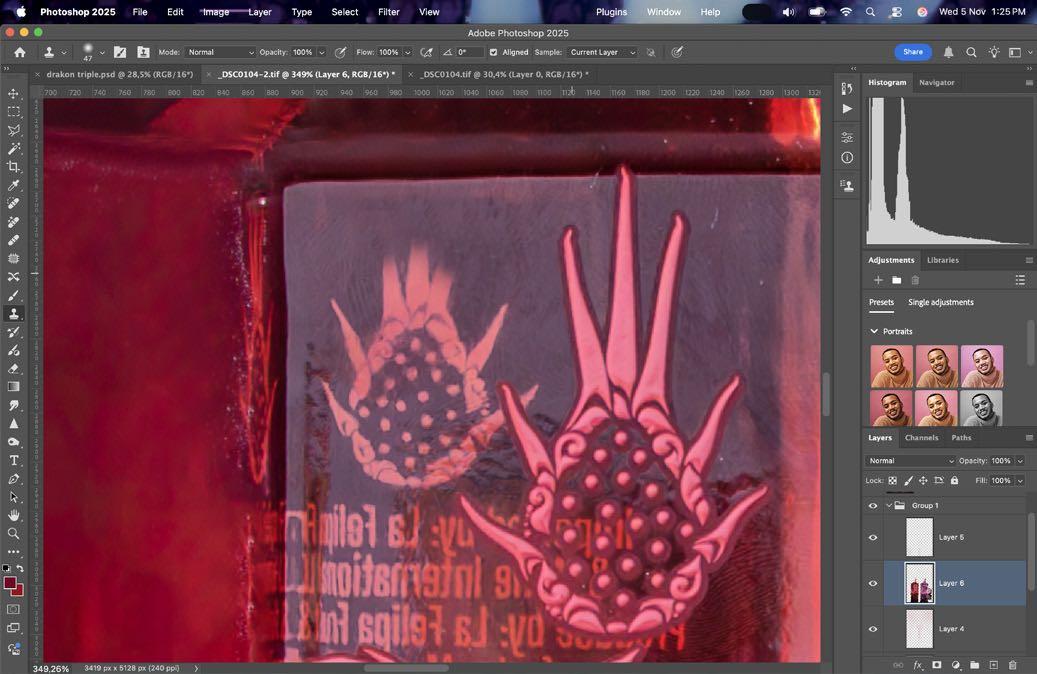Viewport: 1037px width, 674px height.
Task: Create new adjustment layer icon
Action: (x=956, y=665)
